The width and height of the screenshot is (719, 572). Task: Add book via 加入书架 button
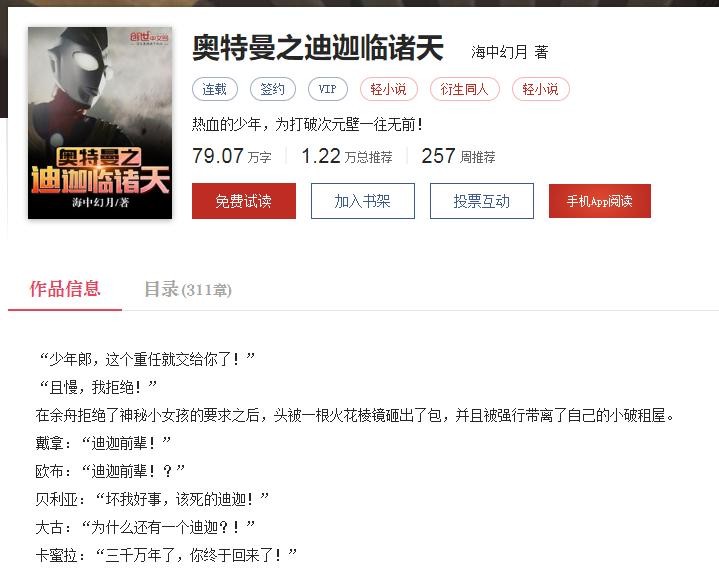coord(363,201)
